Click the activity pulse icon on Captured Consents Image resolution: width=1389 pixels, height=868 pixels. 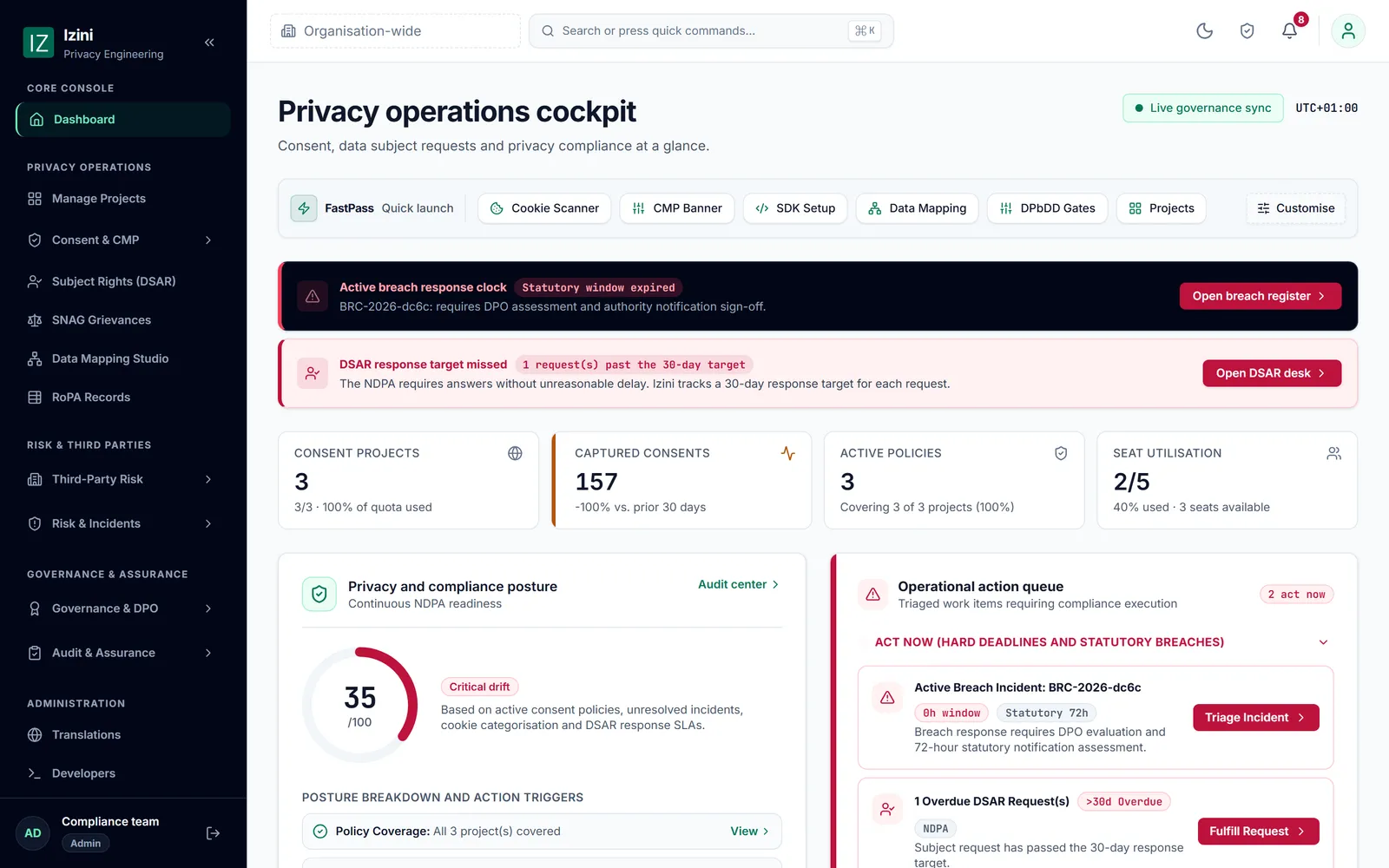787,453
